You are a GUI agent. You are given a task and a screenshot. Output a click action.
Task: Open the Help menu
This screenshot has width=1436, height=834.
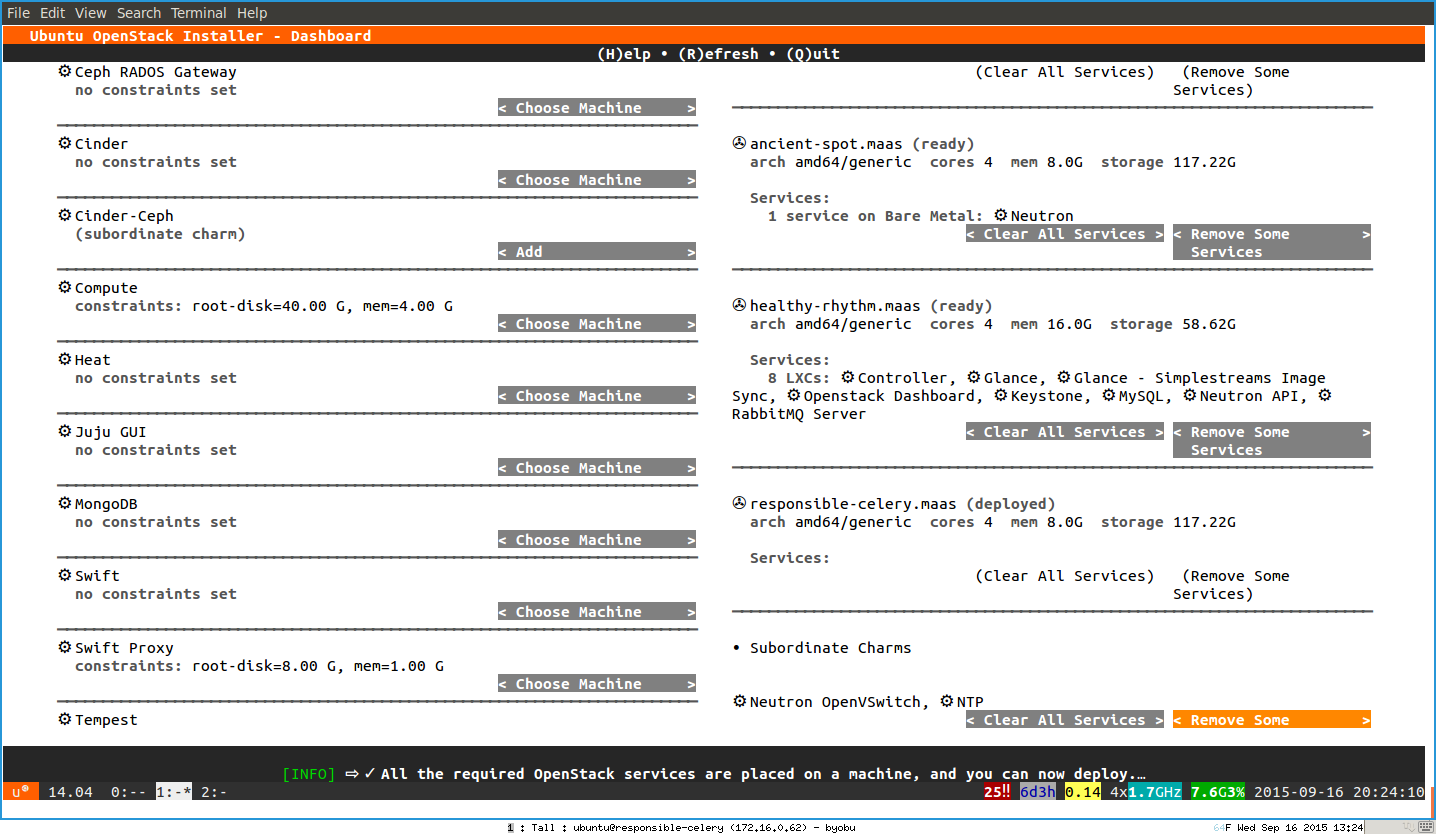(252, 13)
